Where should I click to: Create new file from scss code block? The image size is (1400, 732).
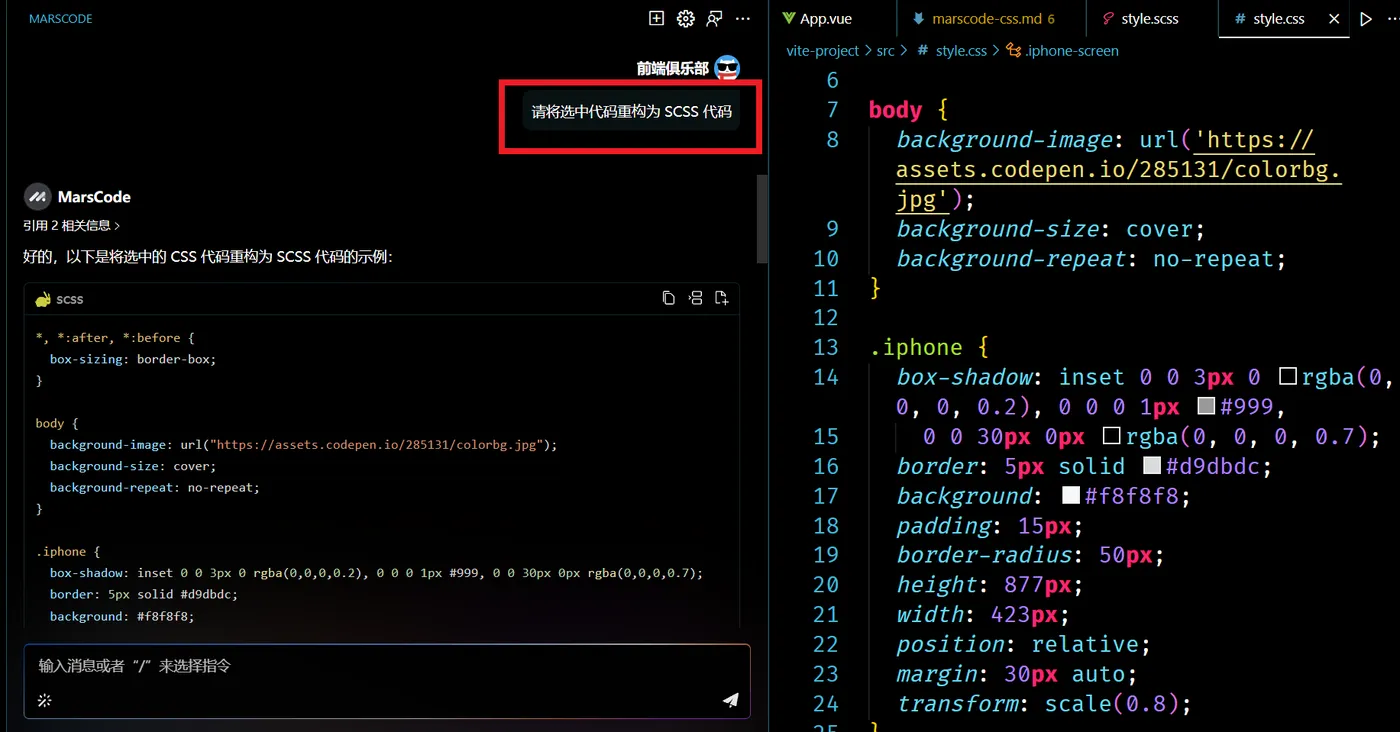click(x=722, y=298)
